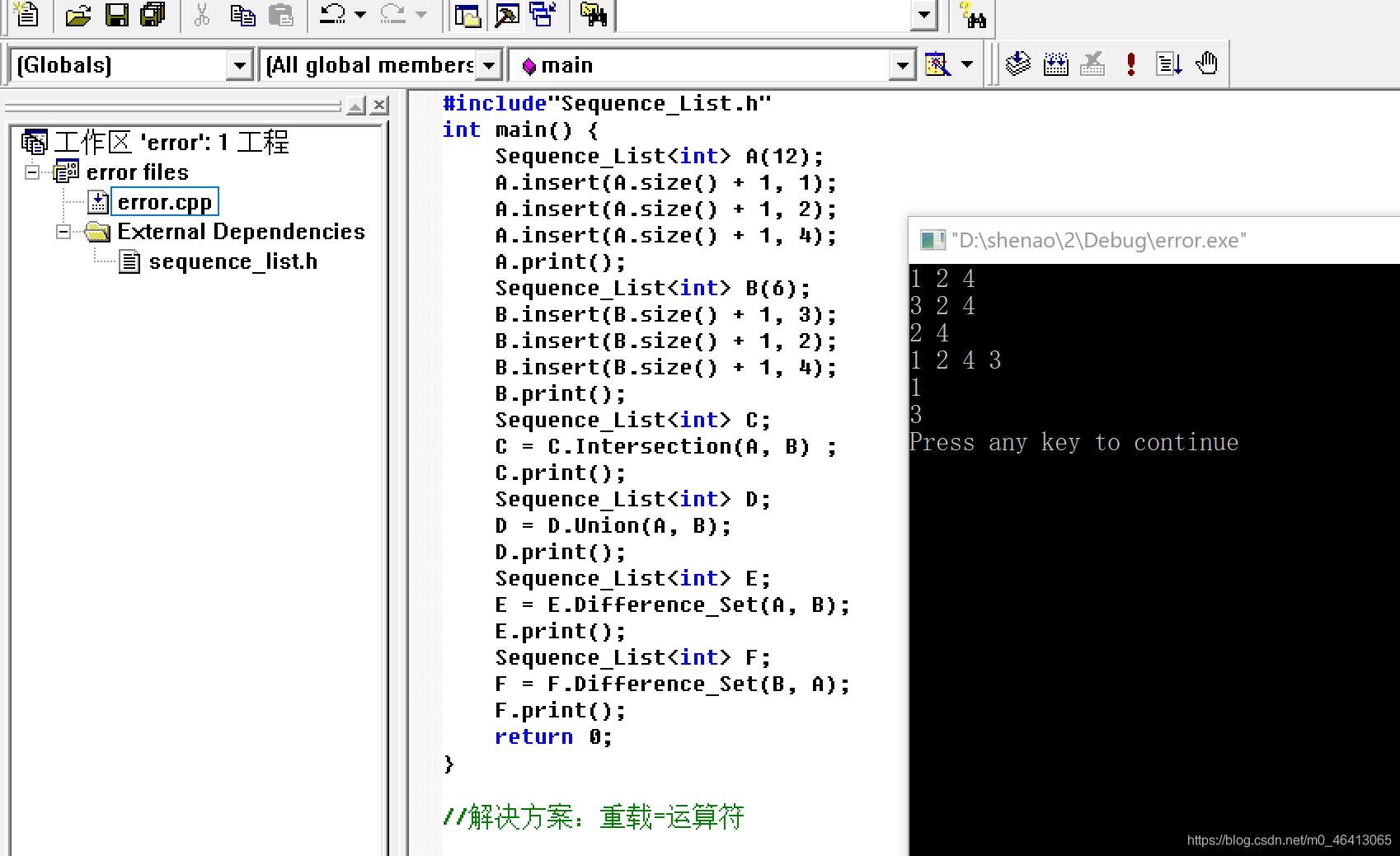Screen dimensions: 1400x856
Task: Save the current file
Action: (x=116, y=14)
